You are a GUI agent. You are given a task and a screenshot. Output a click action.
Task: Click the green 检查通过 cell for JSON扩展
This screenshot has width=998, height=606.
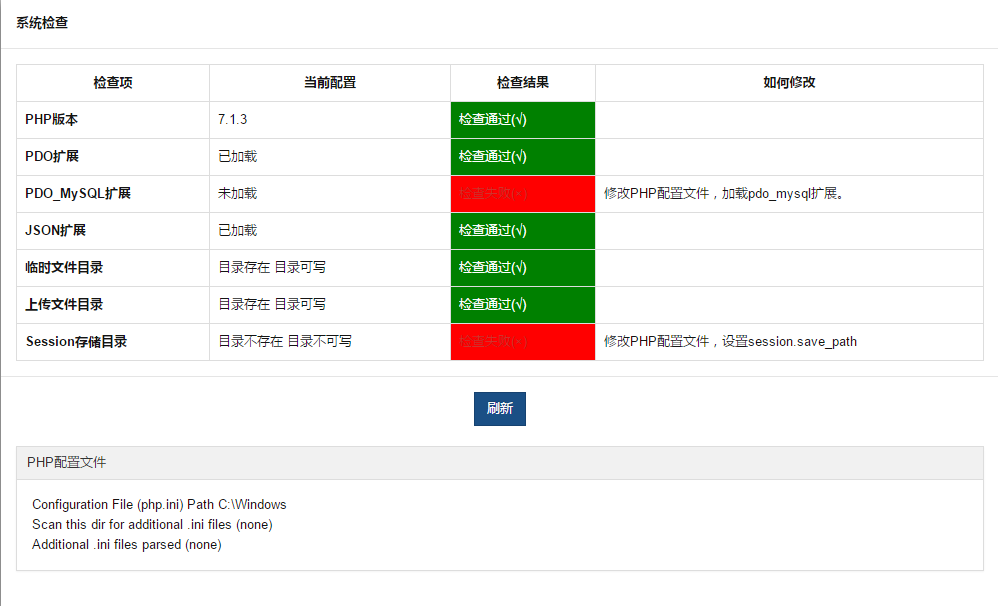523,230
